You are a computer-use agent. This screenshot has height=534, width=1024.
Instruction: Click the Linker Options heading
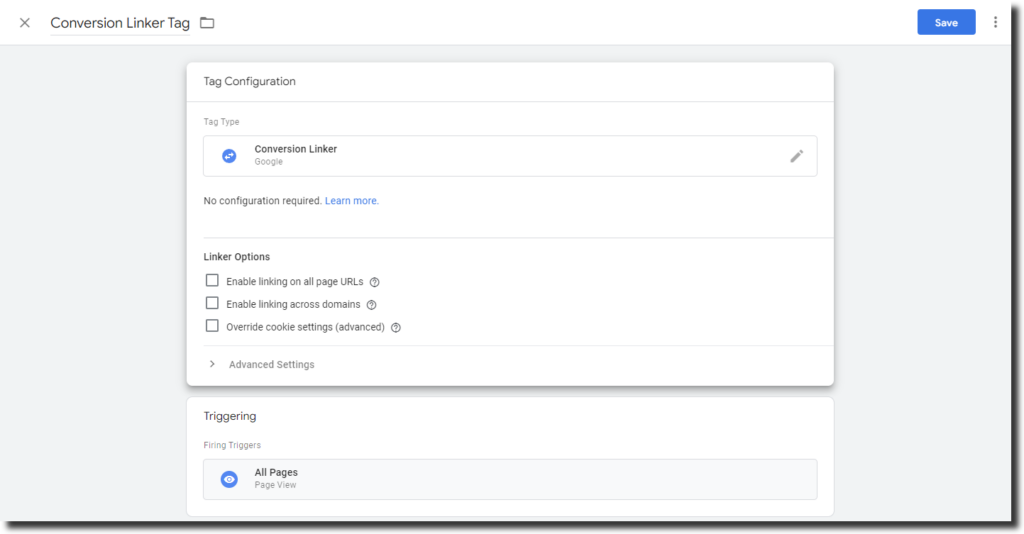click(236, 257)
